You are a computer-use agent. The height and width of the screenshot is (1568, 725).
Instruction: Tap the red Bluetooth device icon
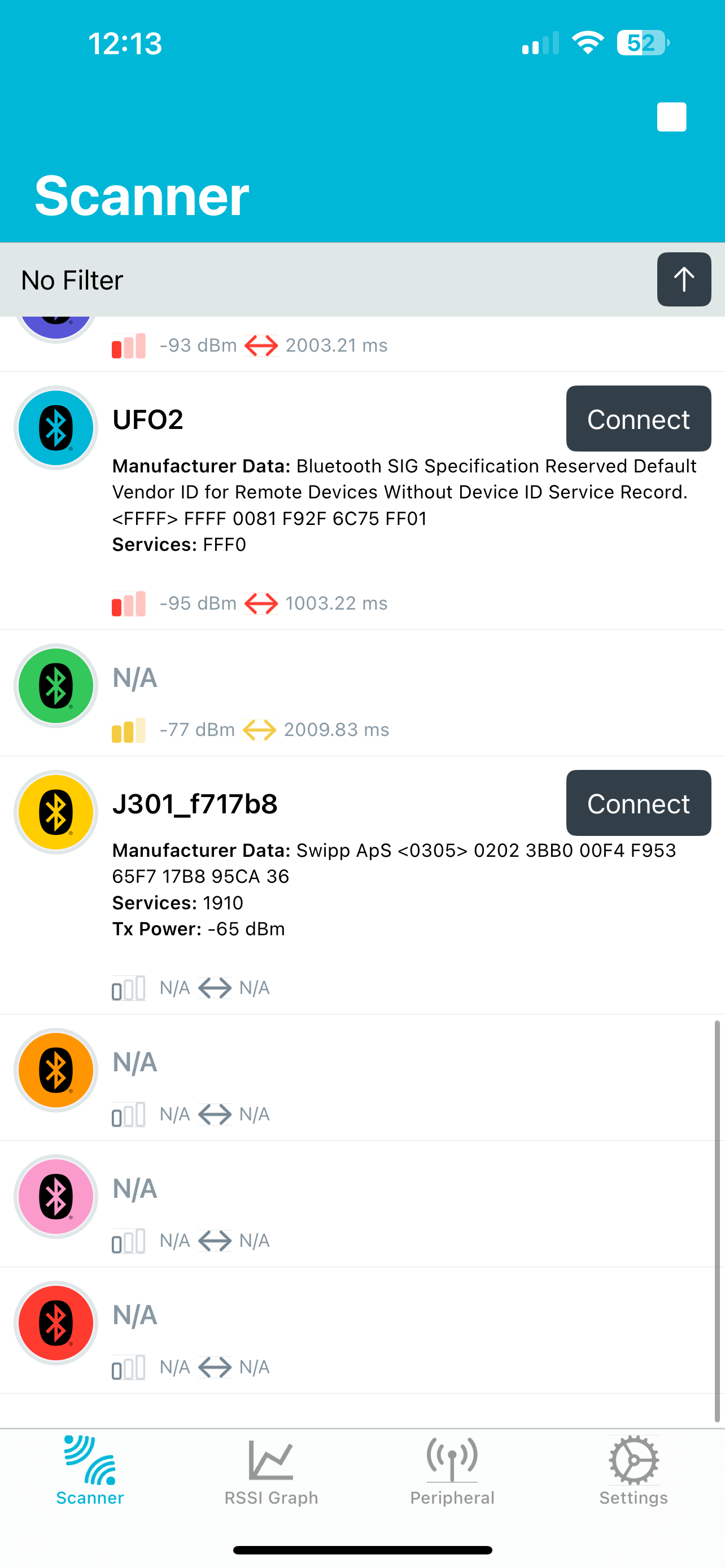(56, 1323)
